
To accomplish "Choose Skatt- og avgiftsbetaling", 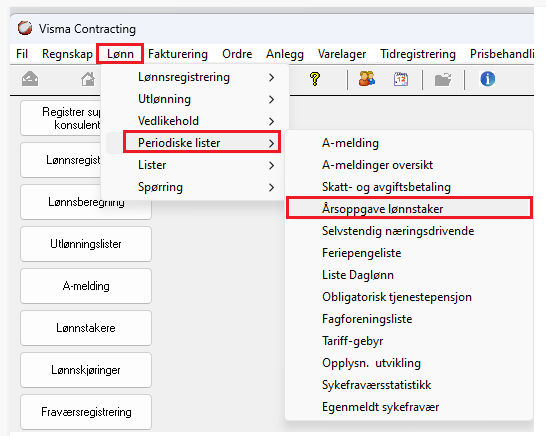I will [409, 187].
